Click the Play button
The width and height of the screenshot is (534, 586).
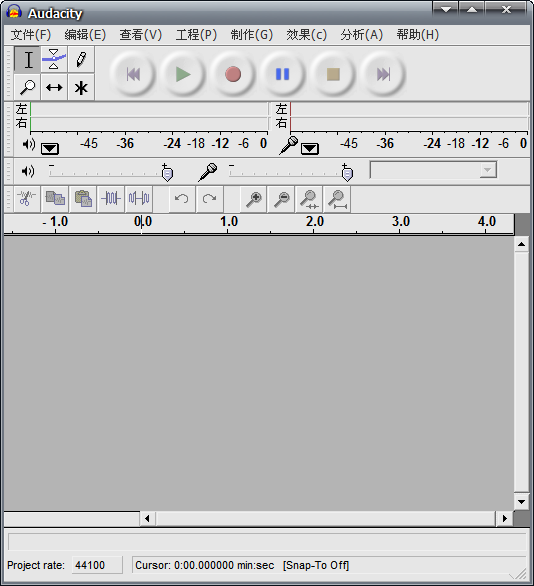click(183, 74)
